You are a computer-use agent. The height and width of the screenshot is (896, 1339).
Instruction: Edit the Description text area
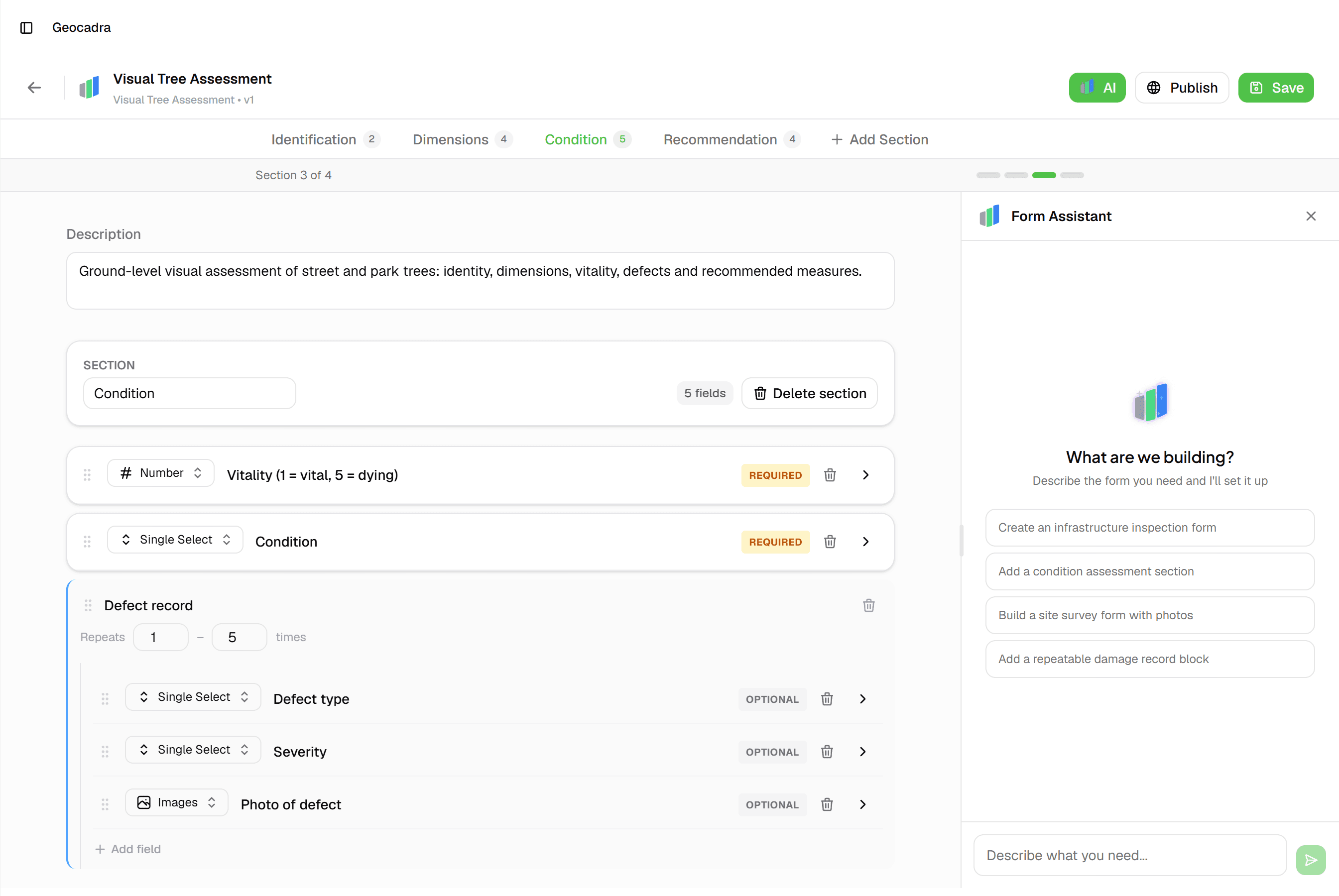[480, 281]
